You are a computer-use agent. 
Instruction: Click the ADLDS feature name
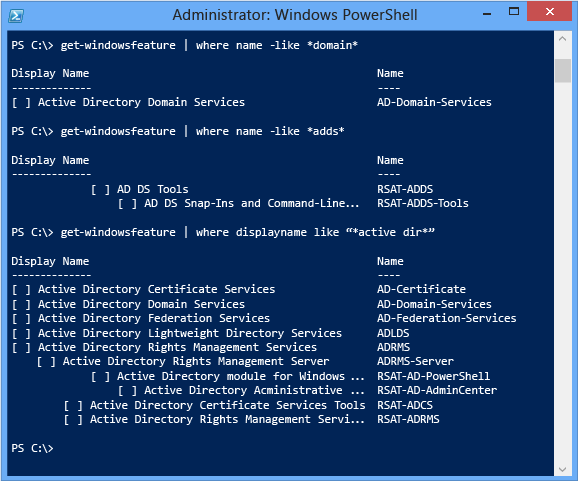pyautogui.click(x=393, y=333)
